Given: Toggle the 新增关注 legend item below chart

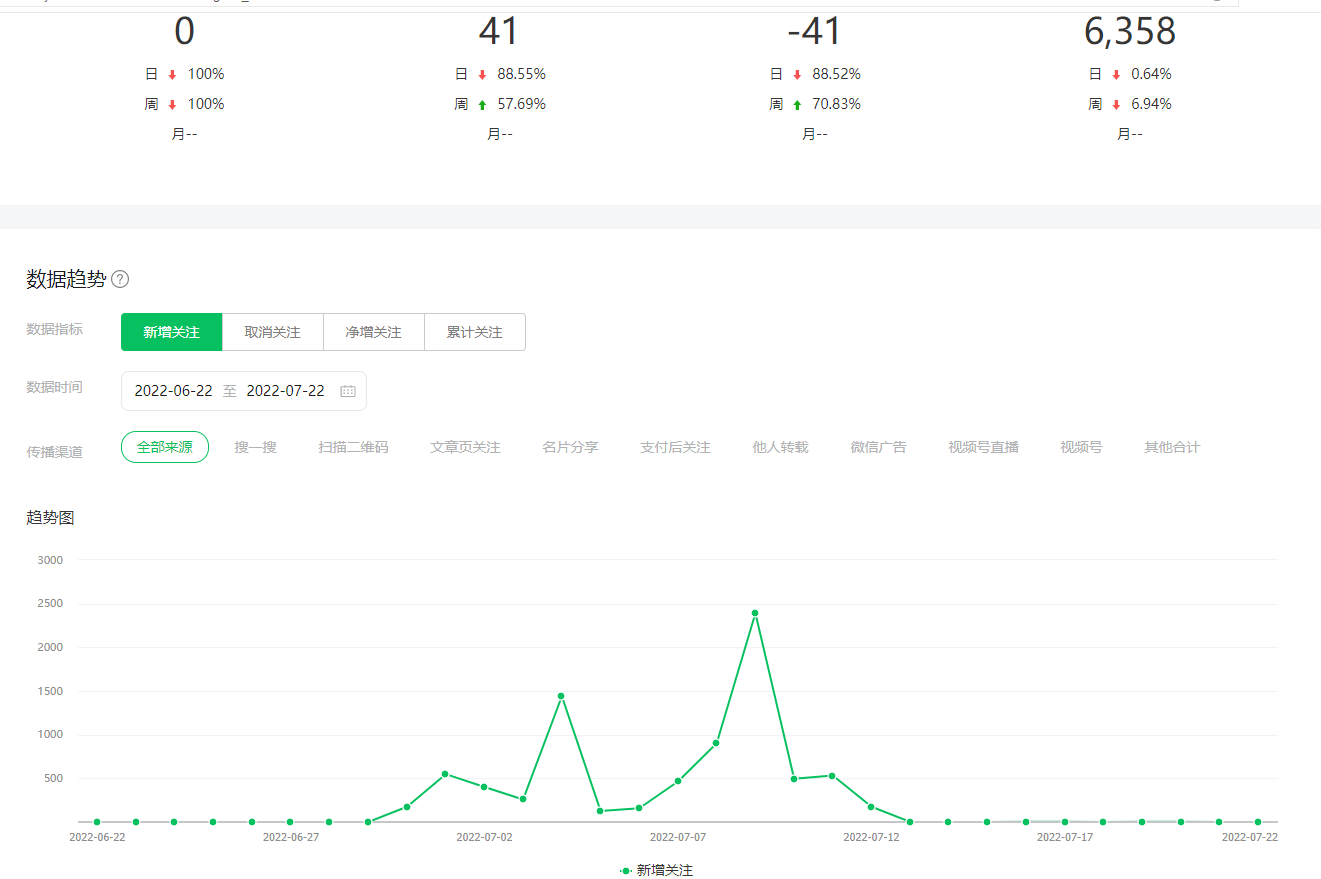Looking at the screenshot, I should click(x=657, y=870).
